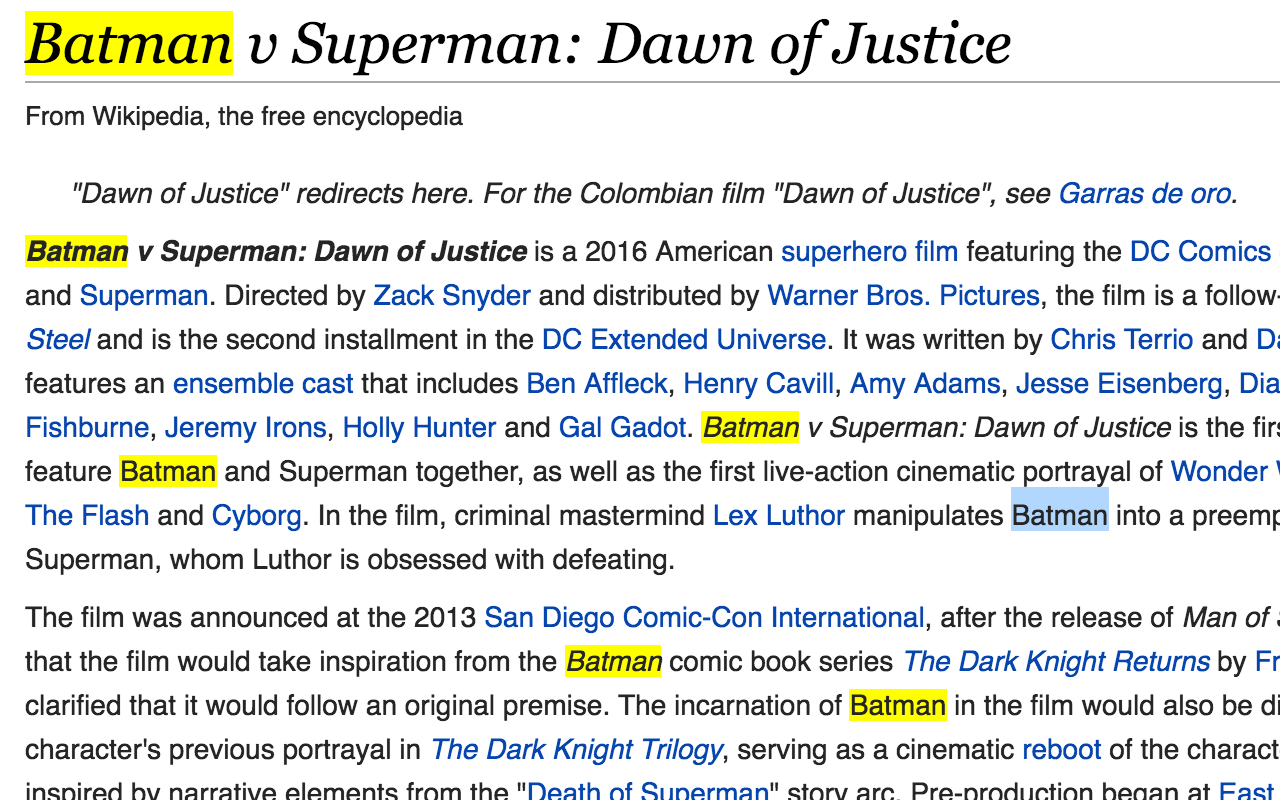Open the ensemble cast link

263,383
